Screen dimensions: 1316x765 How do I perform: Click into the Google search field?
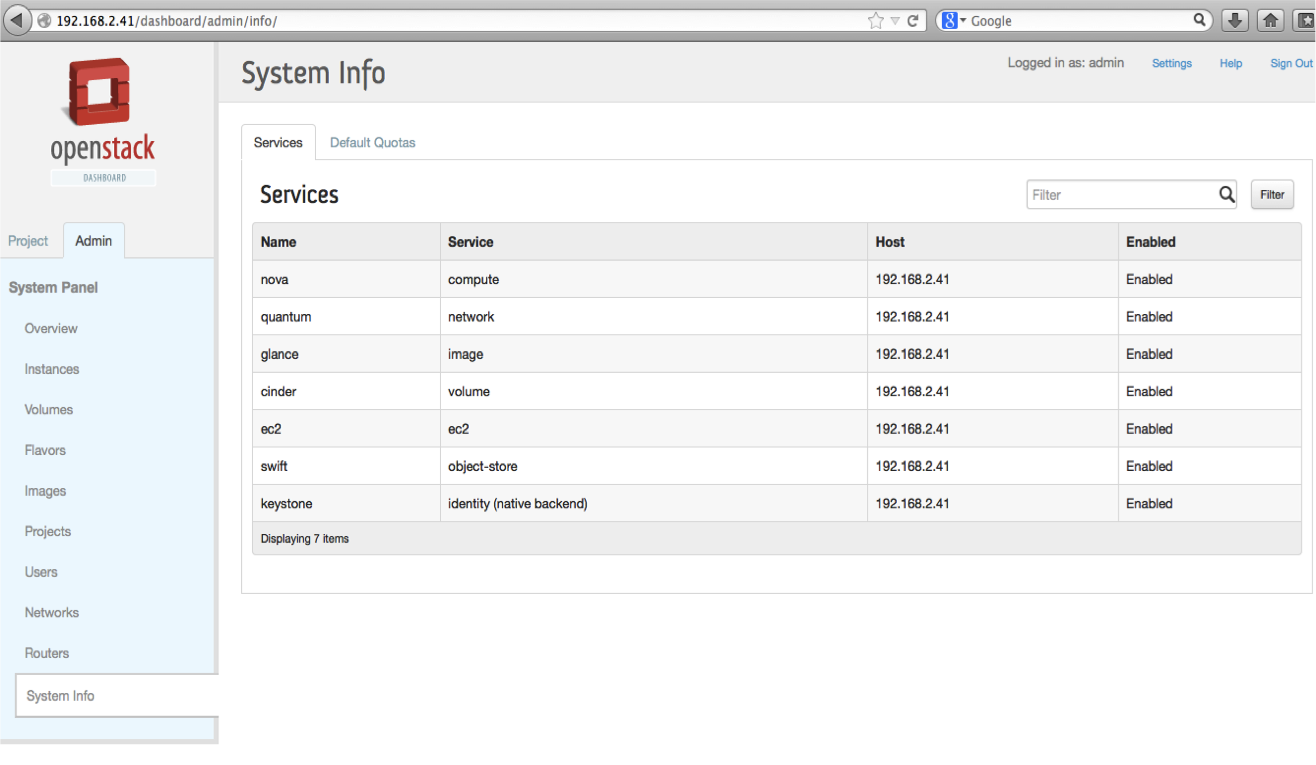(x=1080, y=21)
